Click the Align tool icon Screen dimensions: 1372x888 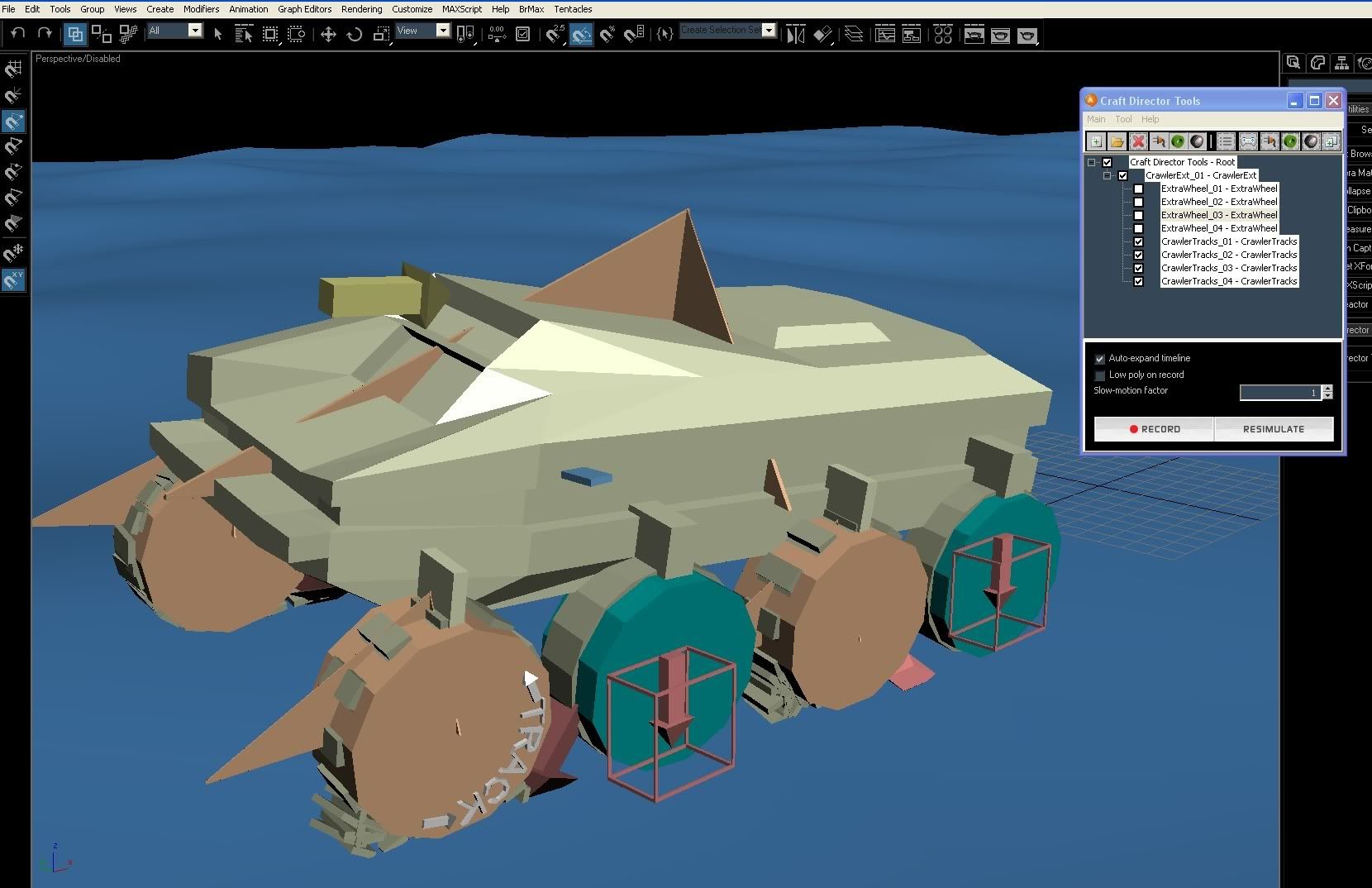pyautogui.click(x=822, y=35)
